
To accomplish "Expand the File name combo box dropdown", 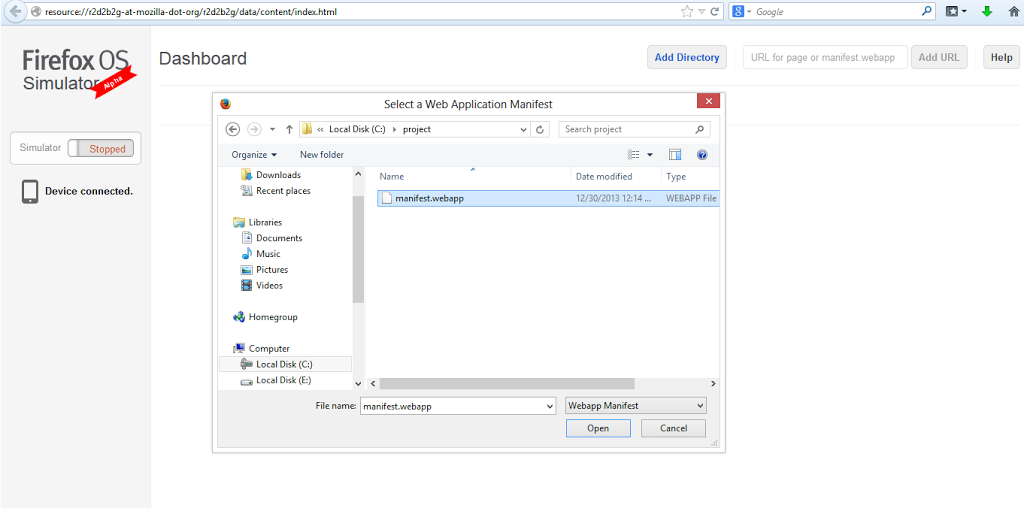I will pyautogui.click(x=549, y=406).
